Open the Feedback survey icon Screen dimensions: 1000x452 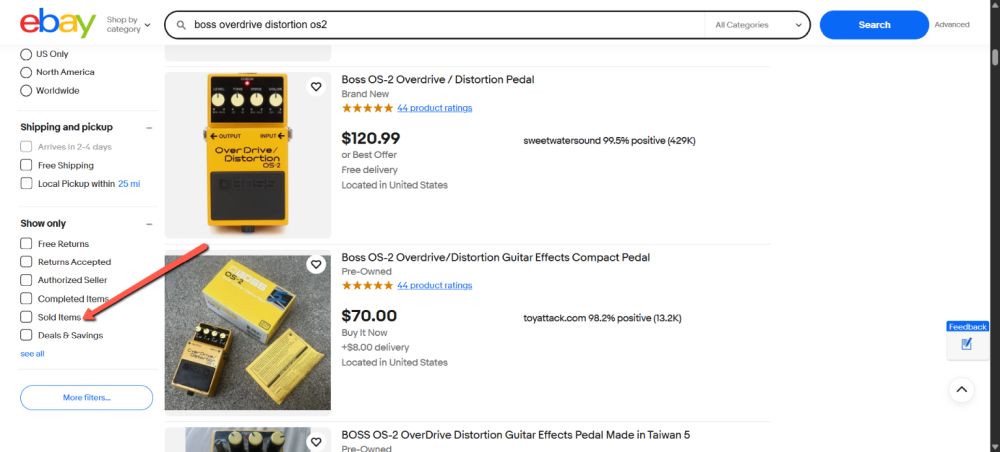967,344
